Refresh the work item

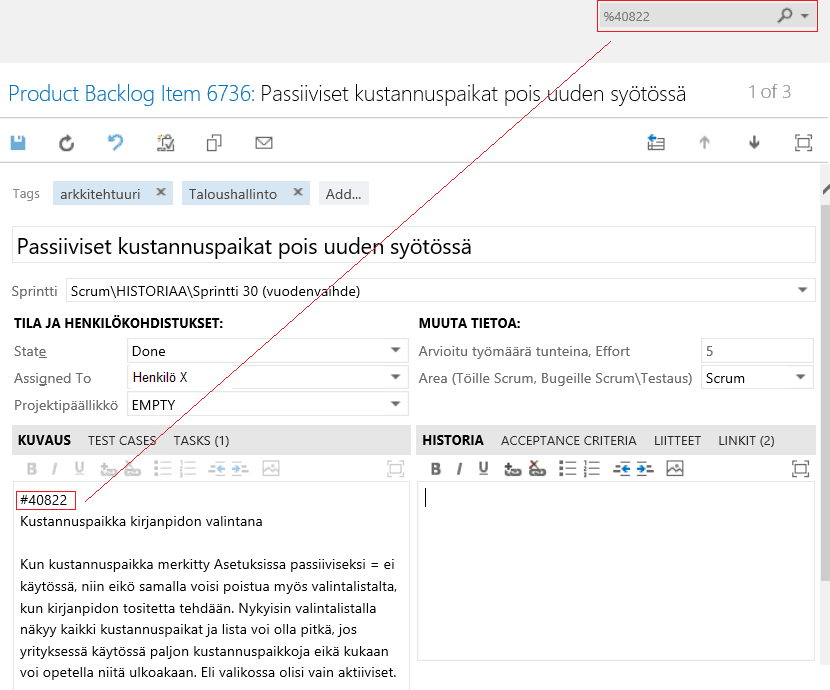(x=67, y=143)
